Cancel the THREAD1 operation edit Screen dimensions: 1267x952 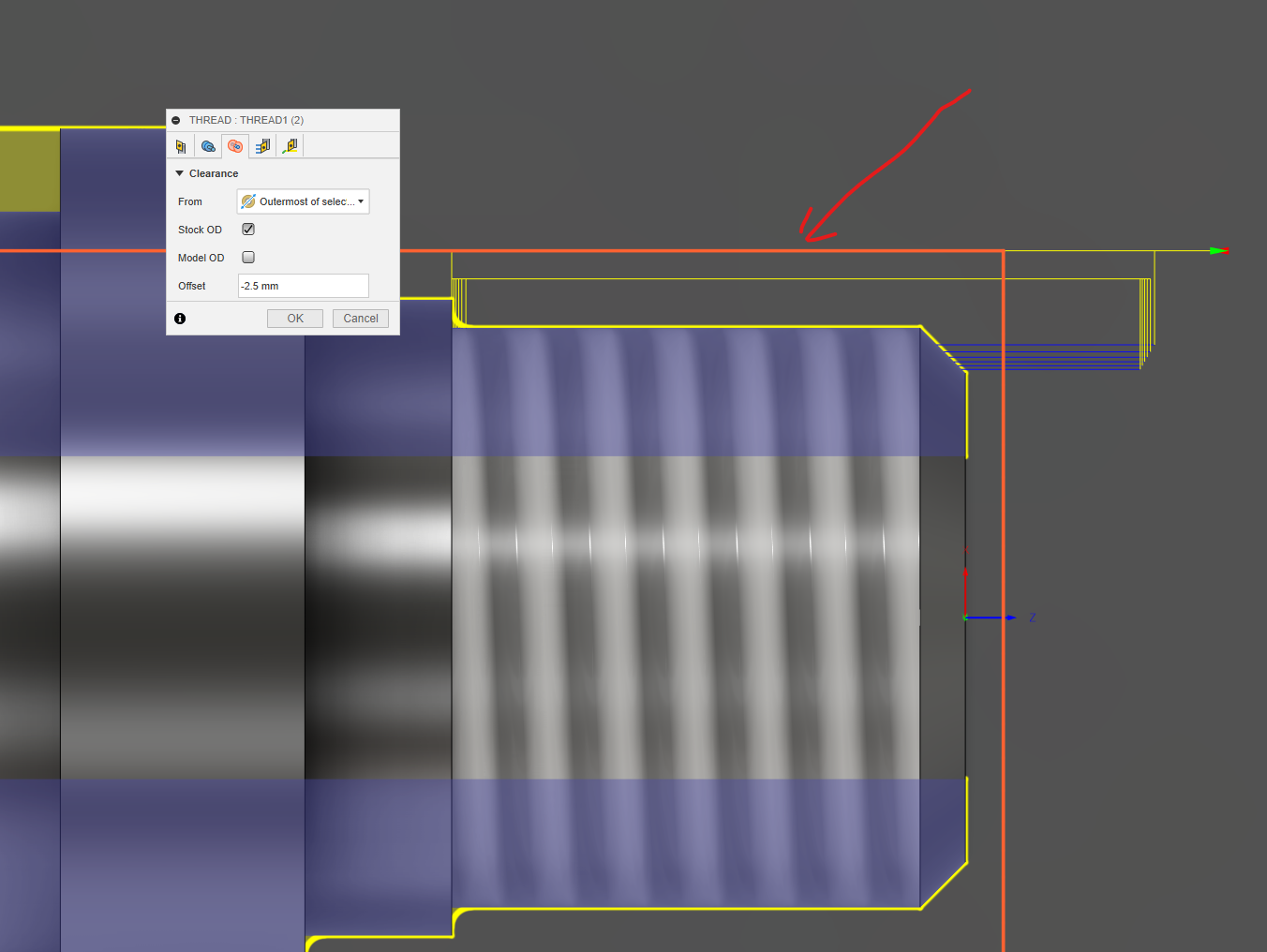[360, 318]
